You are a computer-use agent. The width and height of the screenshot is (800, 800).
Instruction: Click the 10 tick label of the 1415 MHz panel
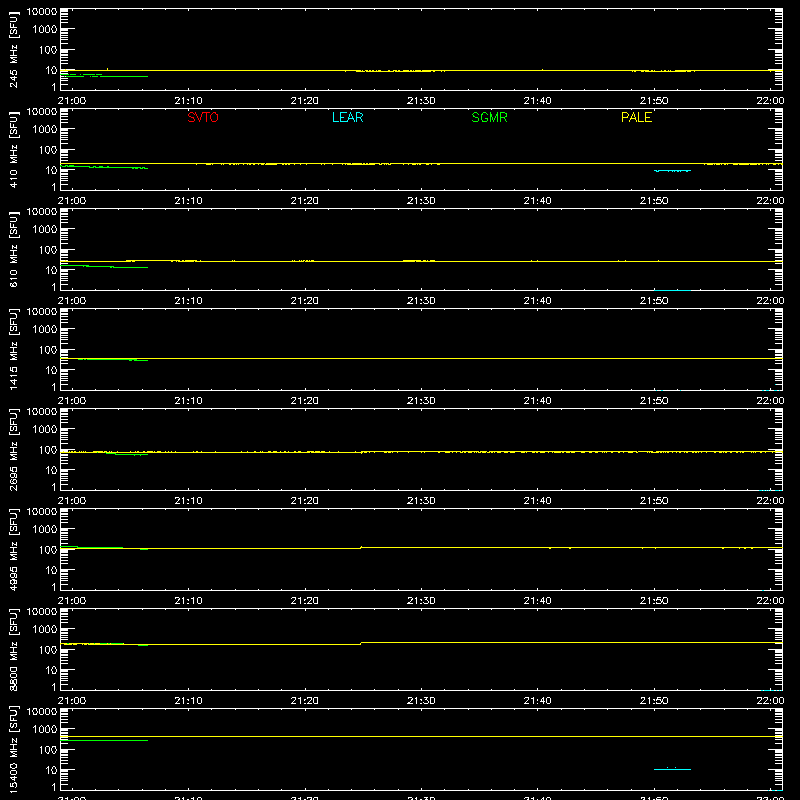51,370
